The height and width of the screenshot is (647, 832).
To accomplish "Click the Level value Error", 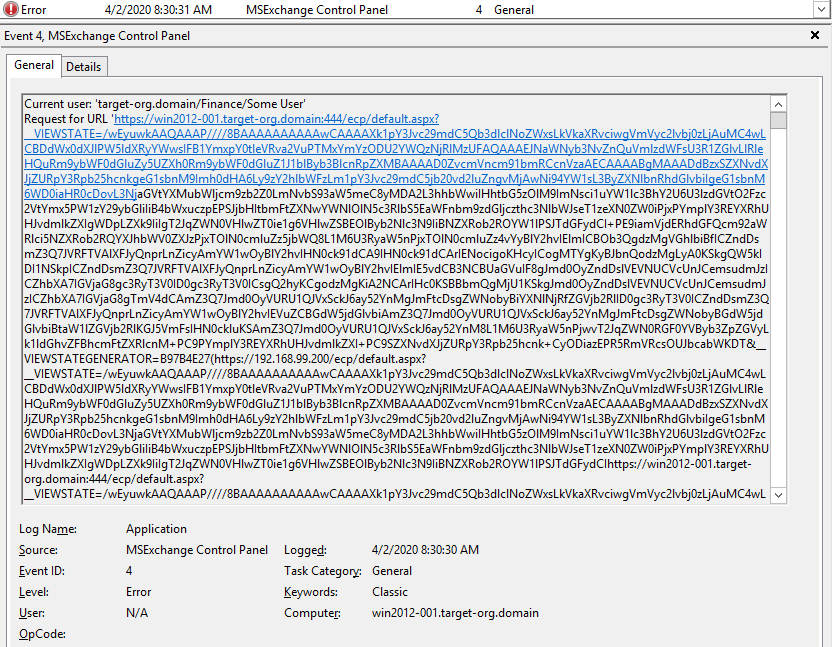I will [140, 592].
